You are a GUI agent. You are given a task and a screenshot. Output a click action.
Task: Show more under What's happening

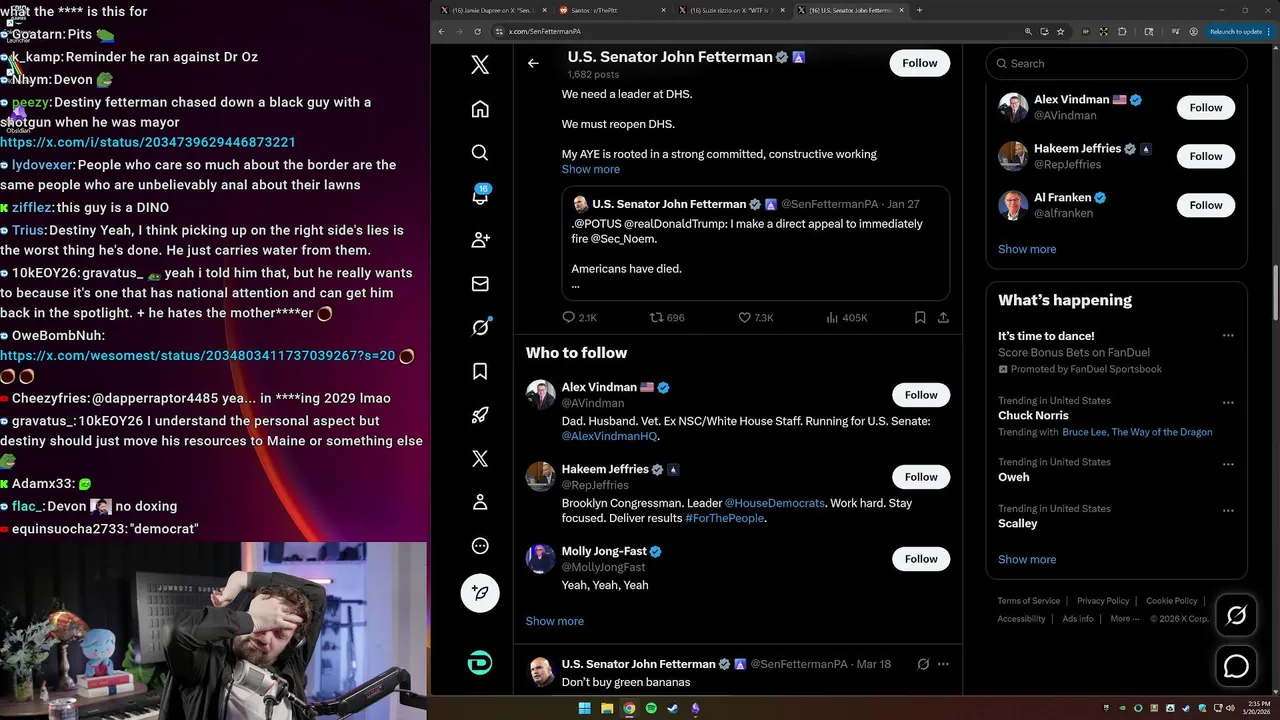(x=1027, y=559)
